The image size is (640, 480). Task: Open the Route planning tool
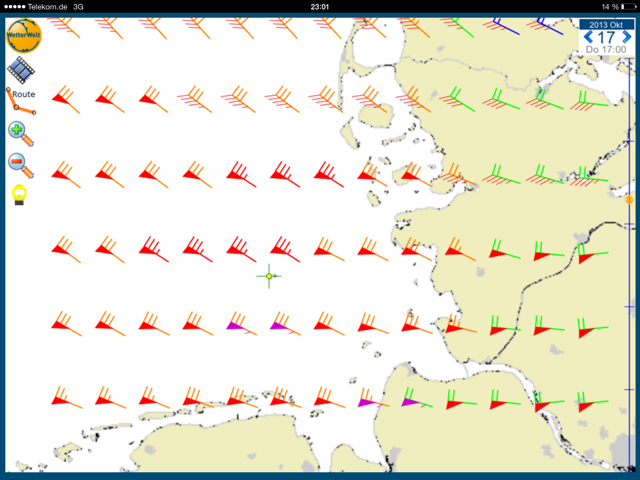(18, 101)
